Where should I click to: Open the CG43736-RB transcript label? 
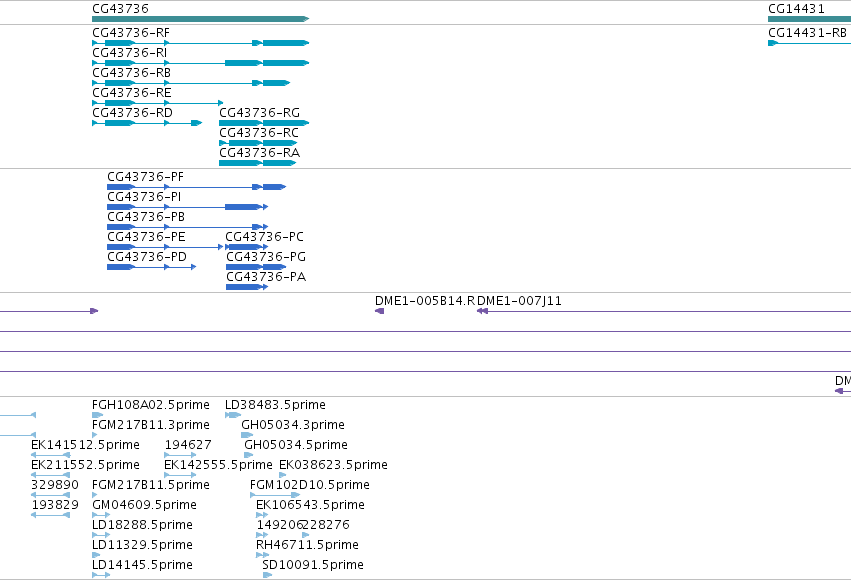131,73
